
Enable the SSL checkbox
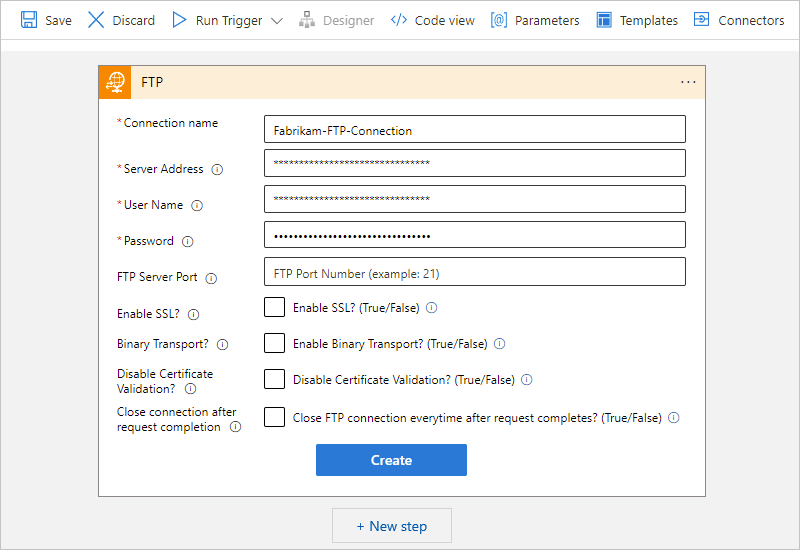(x=274, y=307)
